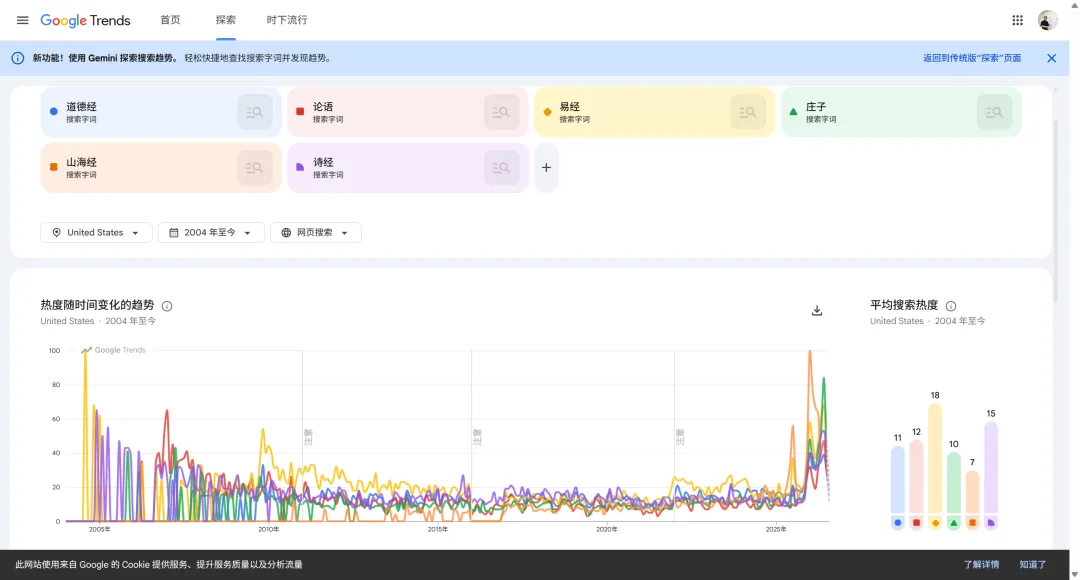Click the red square legend icon under bar chart

point(916,523)
